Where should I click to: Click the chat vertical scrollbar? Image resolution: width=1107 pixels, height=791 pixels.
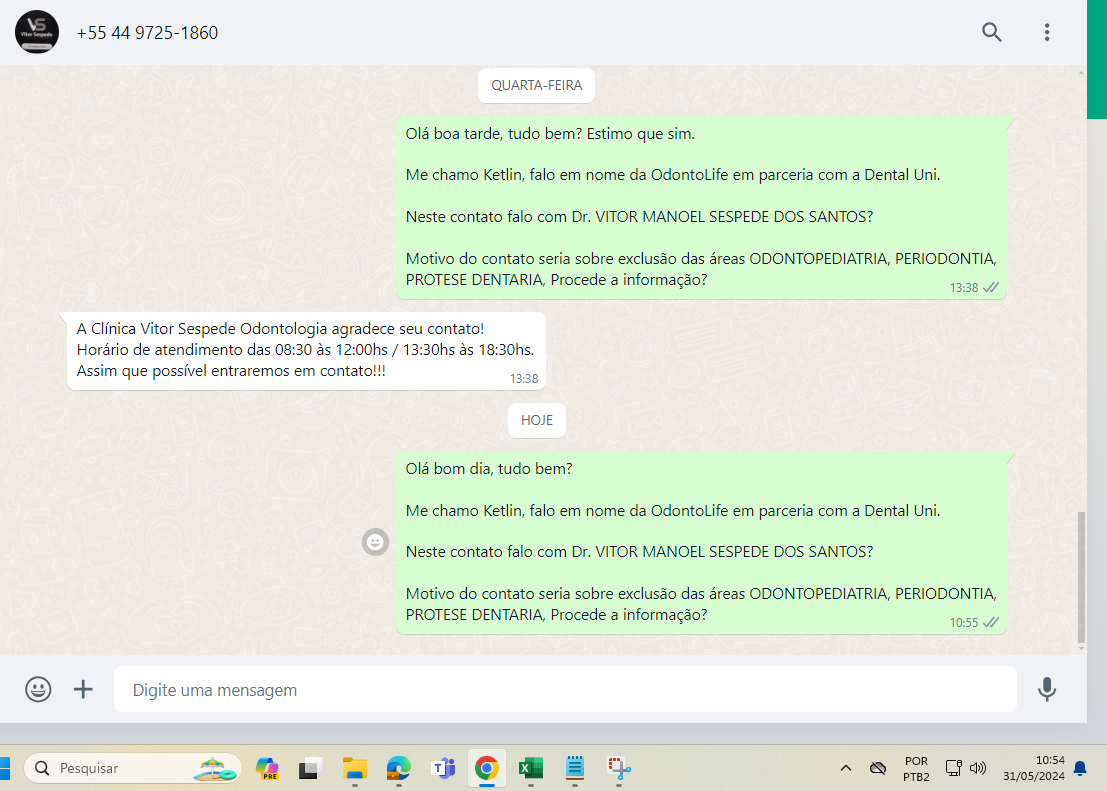[x=1081, y=578]
